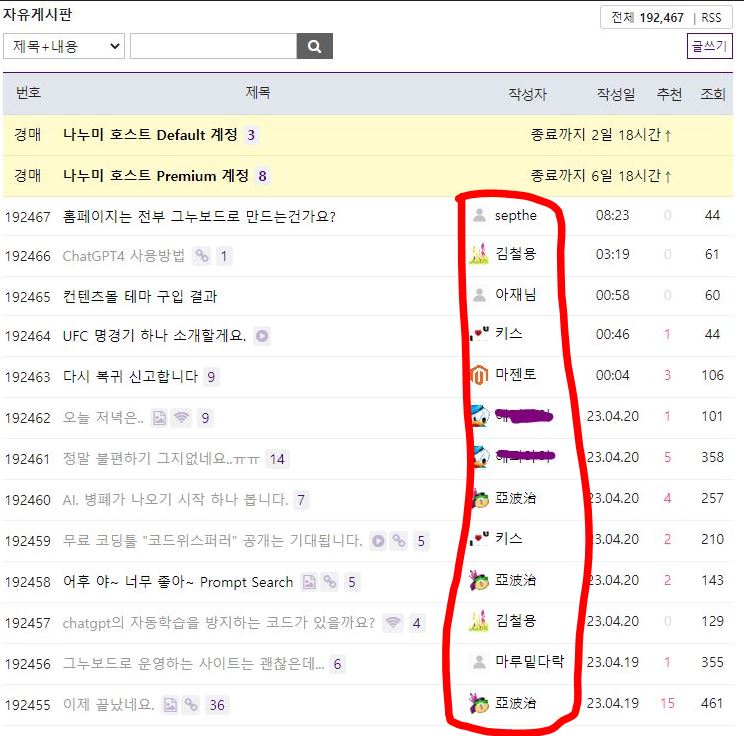This screenshot has width=744, height=736.
Task: Click 김철용's flower avatar on post 192466
Action: [479, 254]
